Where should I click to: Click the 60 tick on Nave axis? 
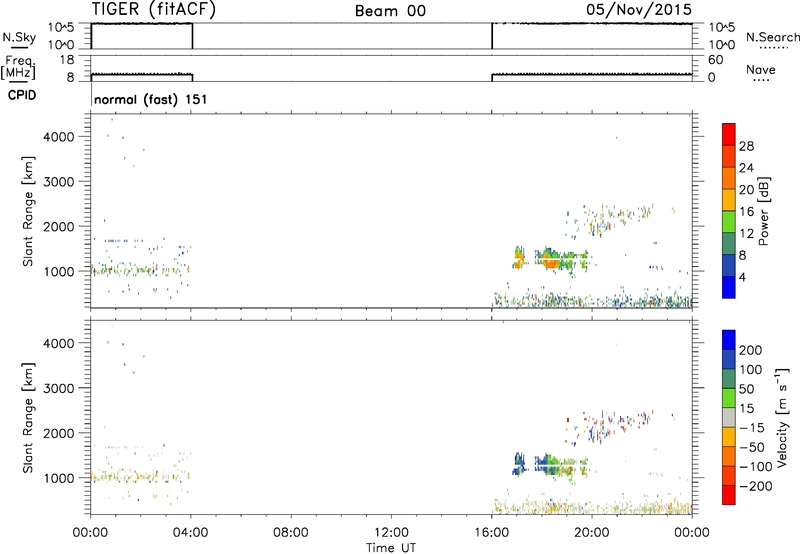[x=715, y=60]
